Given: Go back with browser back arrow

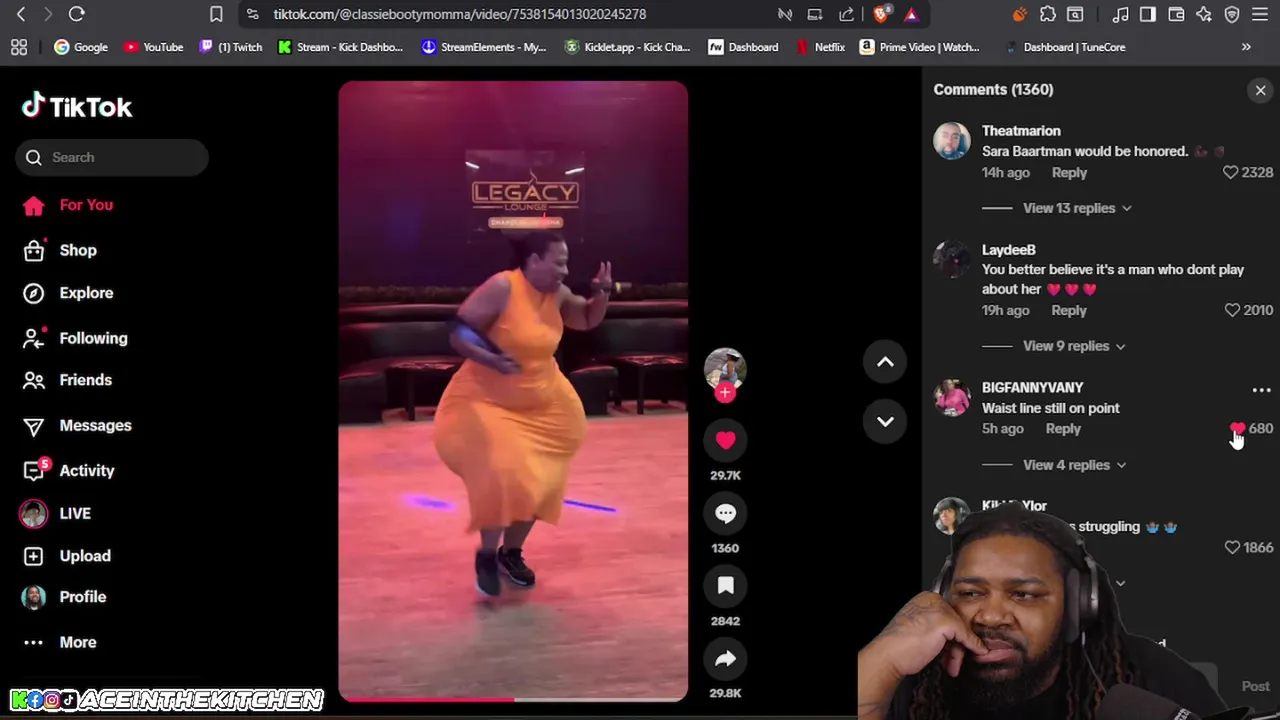Looking at the screenshot, I should coord(20,14).
